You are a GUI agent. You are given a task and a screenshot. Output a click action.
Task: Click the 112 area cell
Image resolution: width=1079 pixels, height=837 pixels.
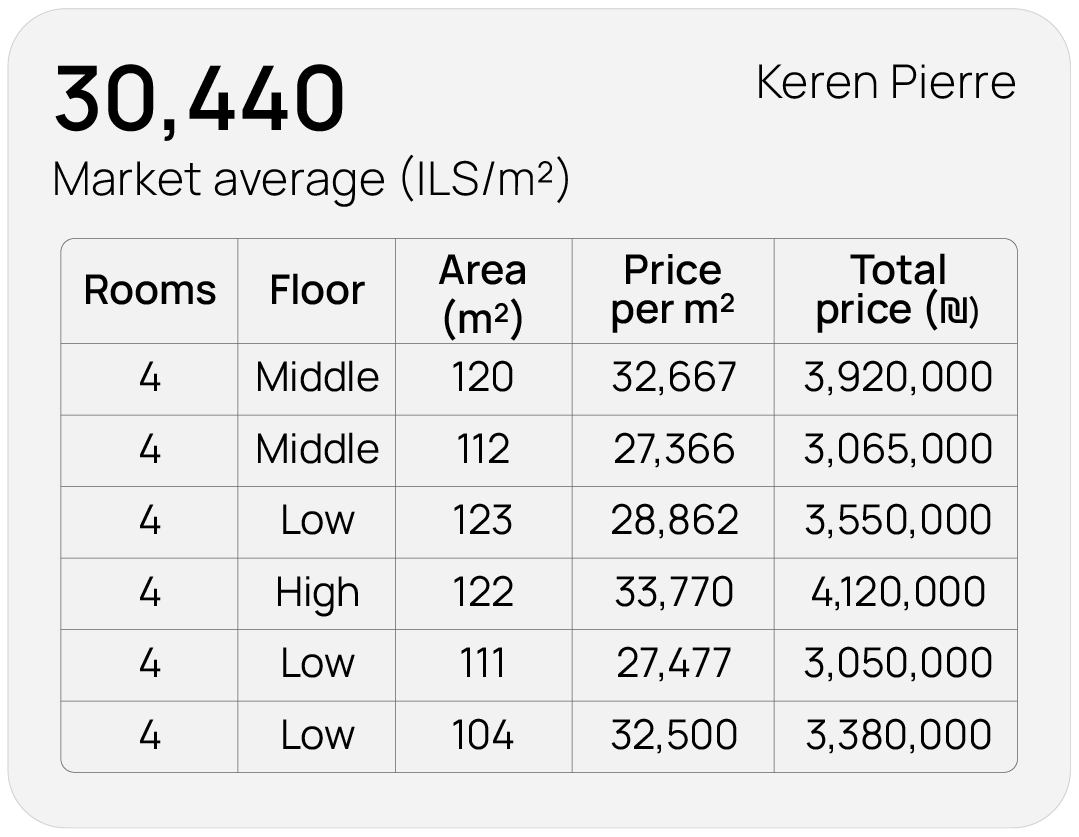(x=483, y=450)
